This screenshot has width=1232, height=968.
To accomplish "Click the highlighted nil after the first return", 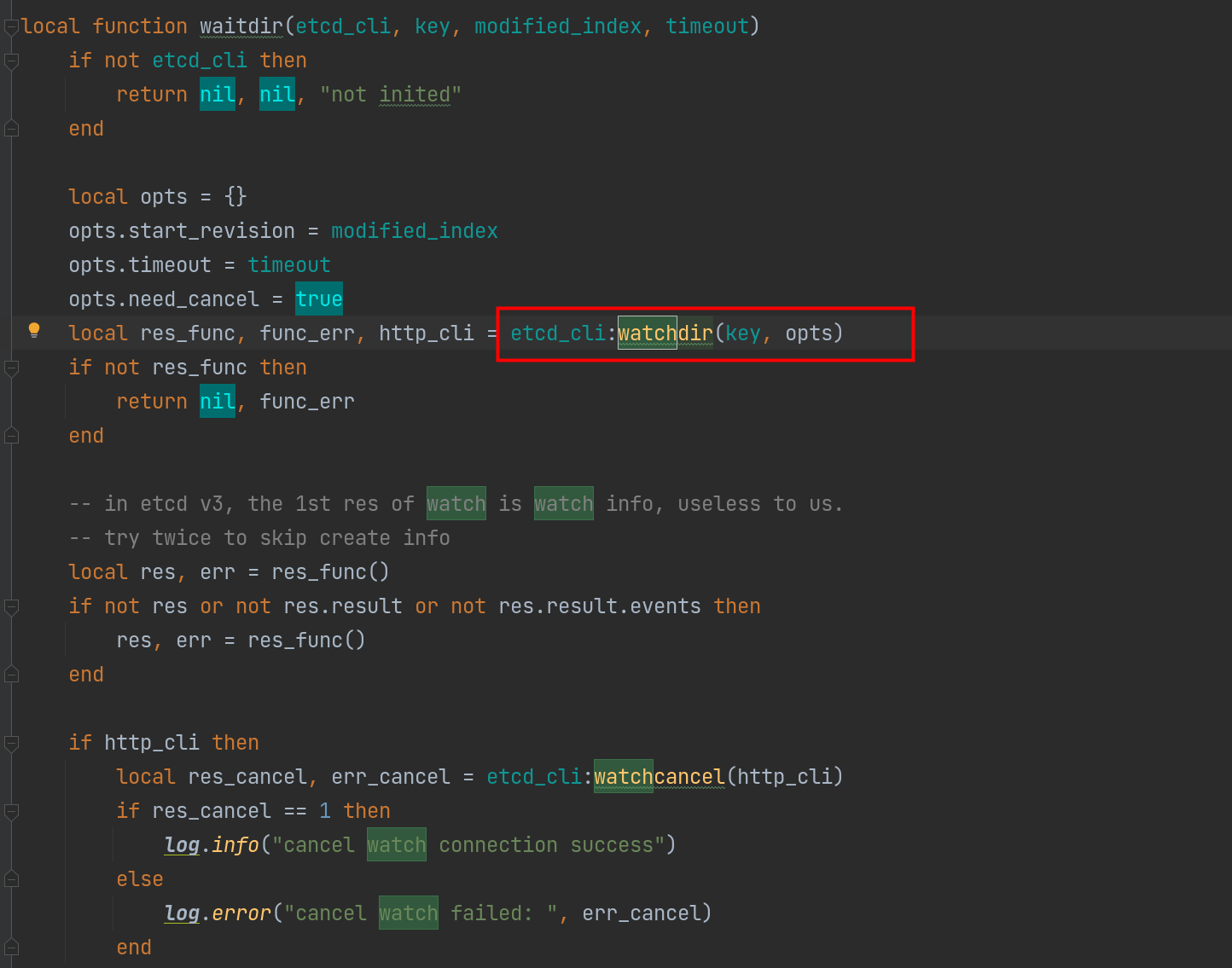I will tap(217, 94).
